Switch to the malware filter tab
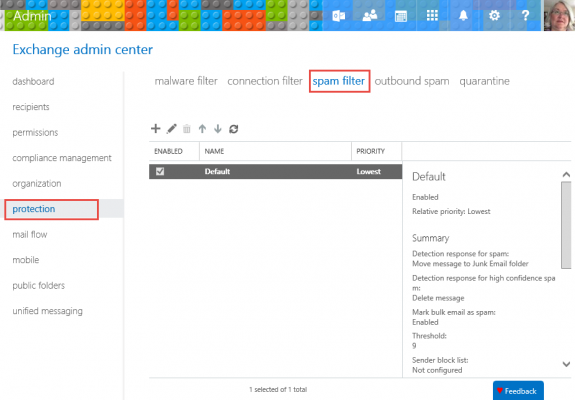Screen dimensions: 575x400 pos(186,81)
